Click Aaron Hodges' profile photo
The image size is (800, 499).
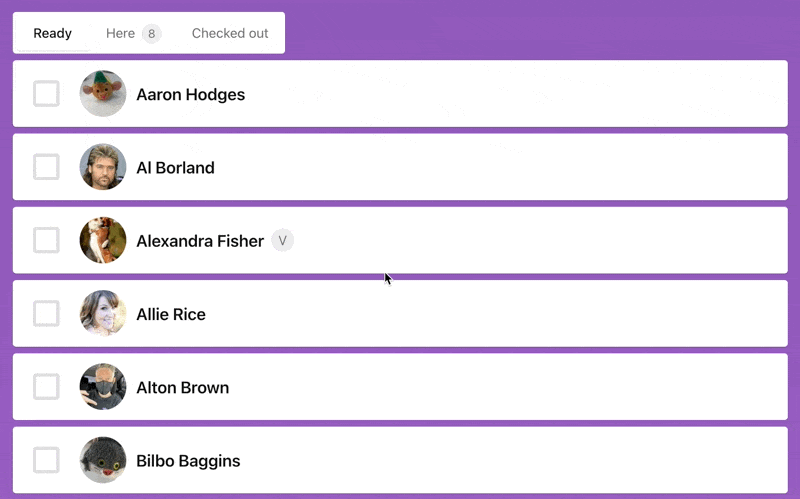point(103,94)
